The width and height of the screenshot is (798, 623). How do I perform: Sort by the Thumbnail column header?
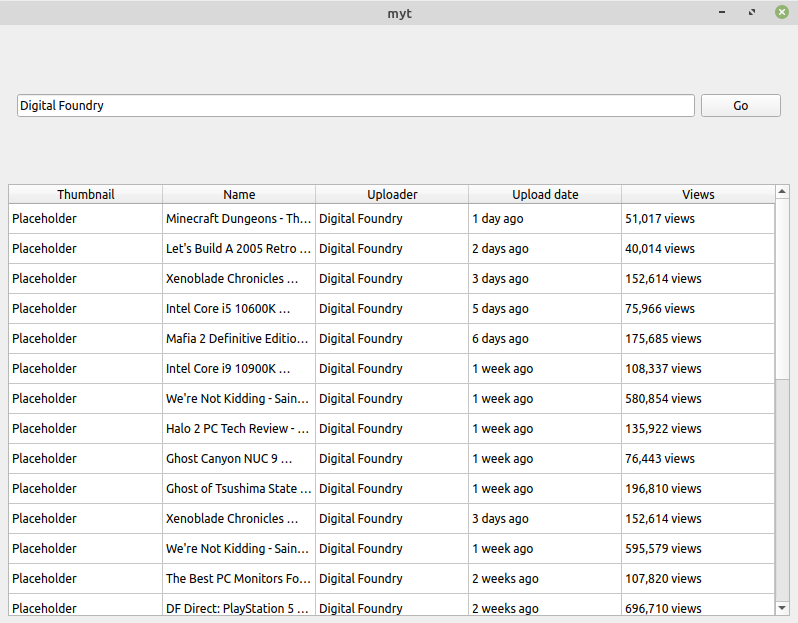point(86,194)
